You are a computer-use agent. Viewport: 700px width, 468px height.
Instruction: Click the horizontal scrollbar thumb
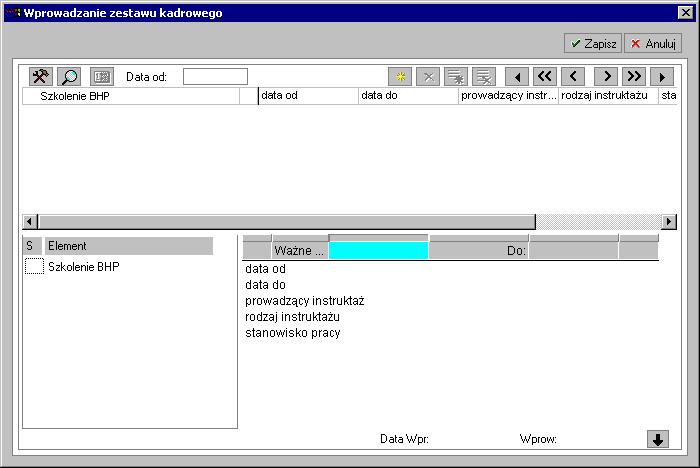pos(287,221)
